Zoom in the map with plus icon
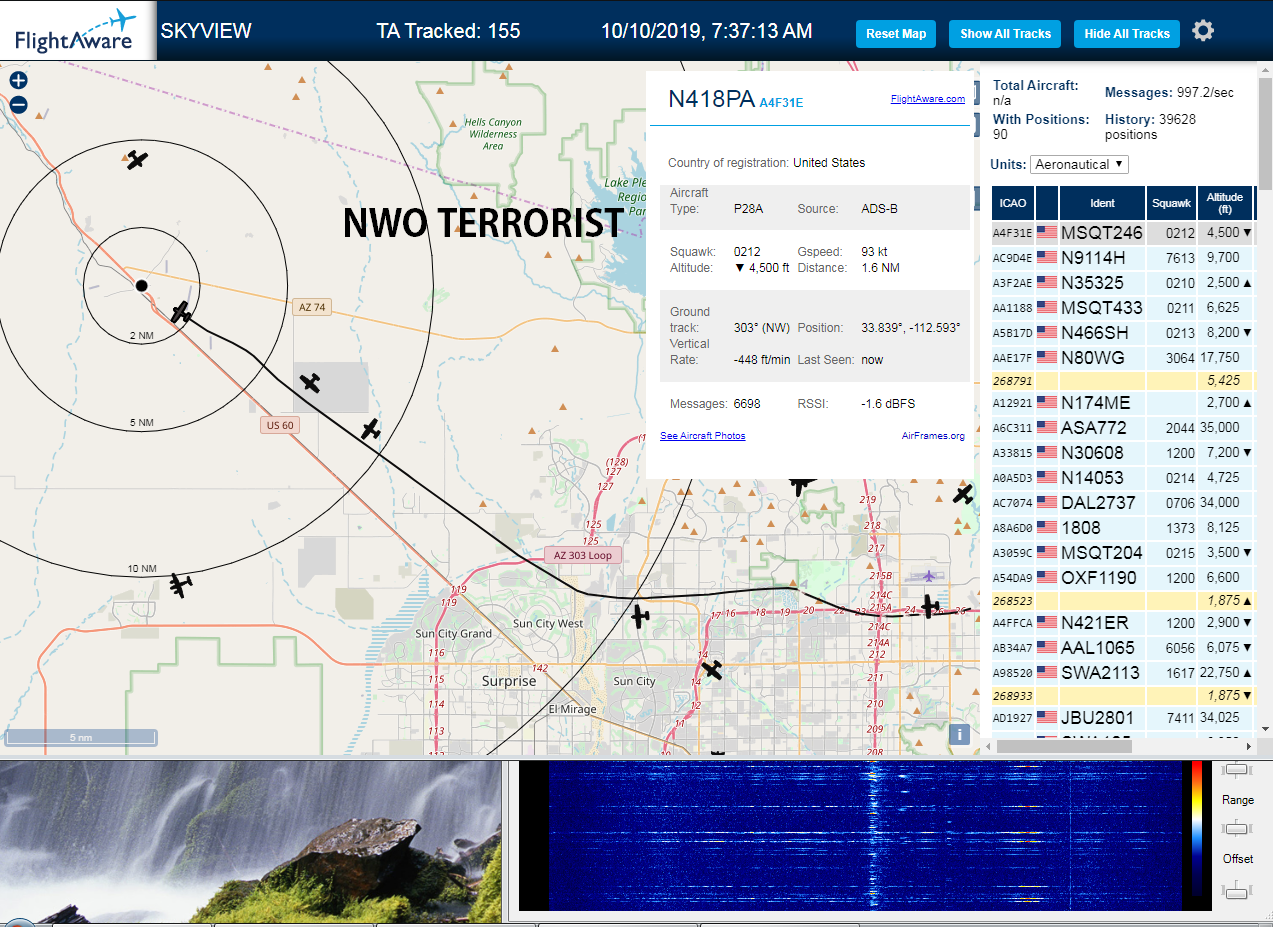1273x927 pixels. pyautogui.click(x=18, y=81)
